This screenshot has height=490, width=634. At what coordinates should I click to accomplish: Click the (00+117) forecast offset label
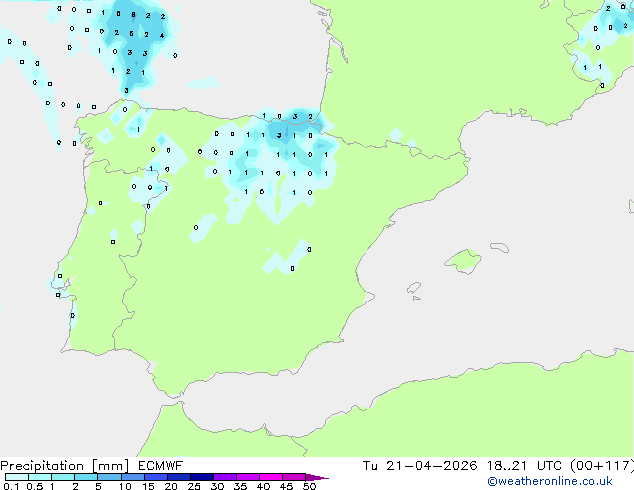pos(603,465)
